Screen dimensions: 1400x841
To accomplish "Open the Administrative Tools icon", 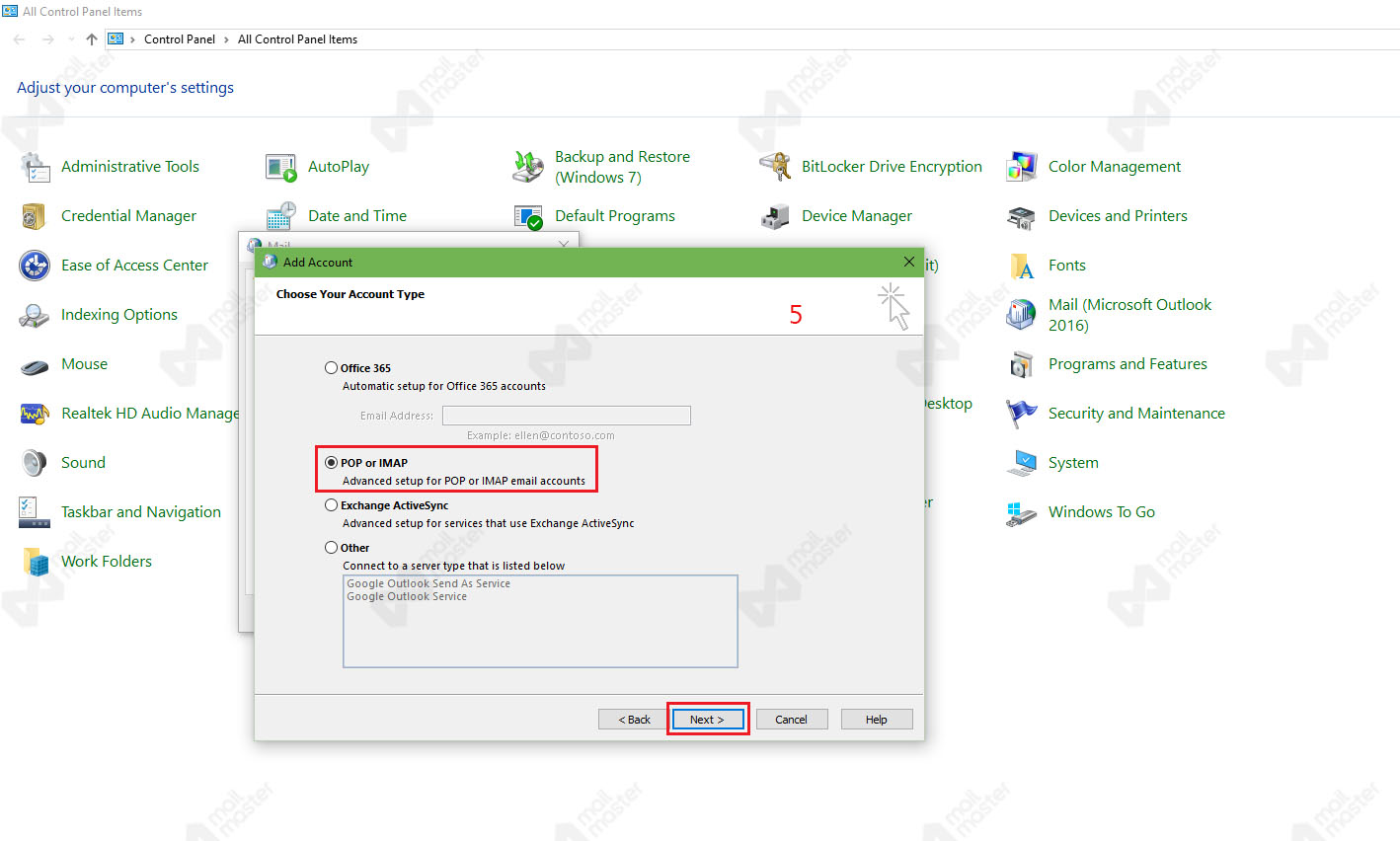I will pyautogui.click(x=35, y=167).
